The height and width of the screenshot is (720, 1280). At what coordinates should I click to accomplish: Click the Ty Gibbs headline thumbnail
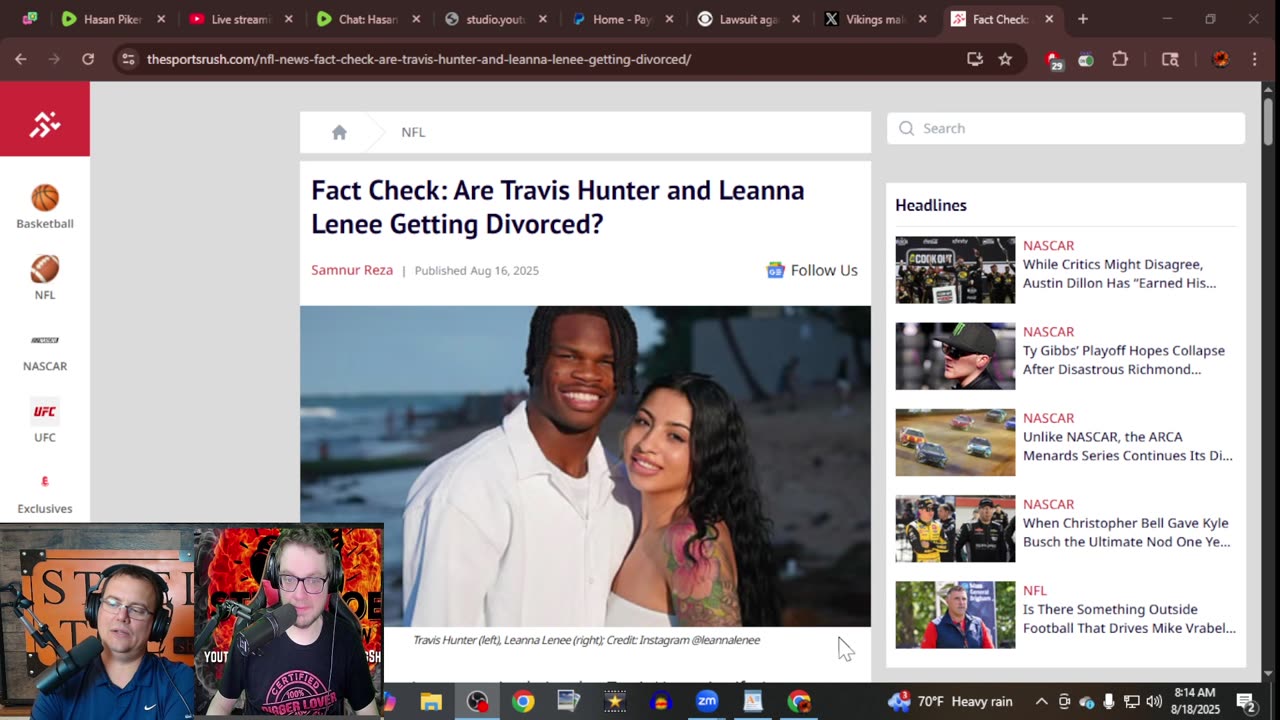pos(955,356)
